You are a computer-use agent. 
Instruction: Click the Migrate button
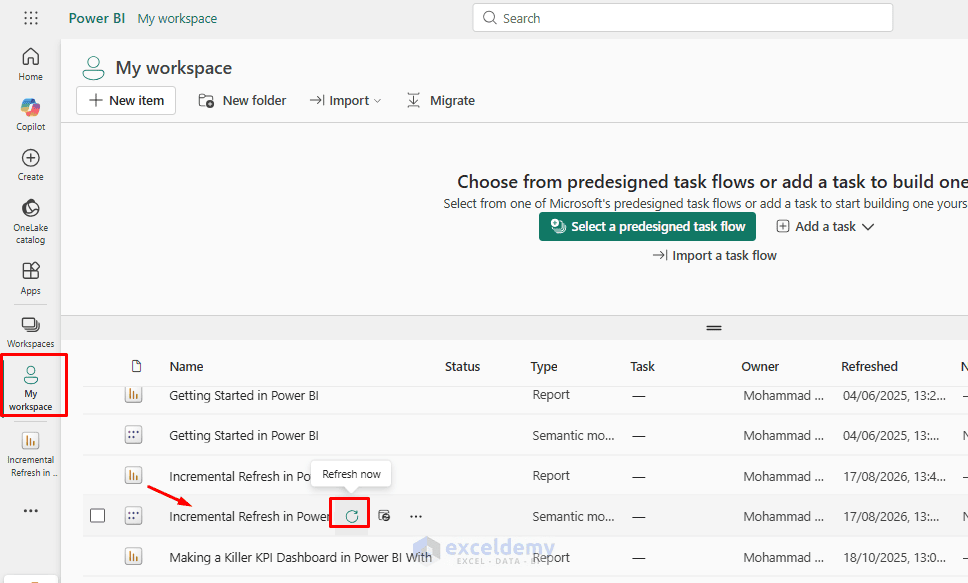pyautogui.click(x=441, y=101)
